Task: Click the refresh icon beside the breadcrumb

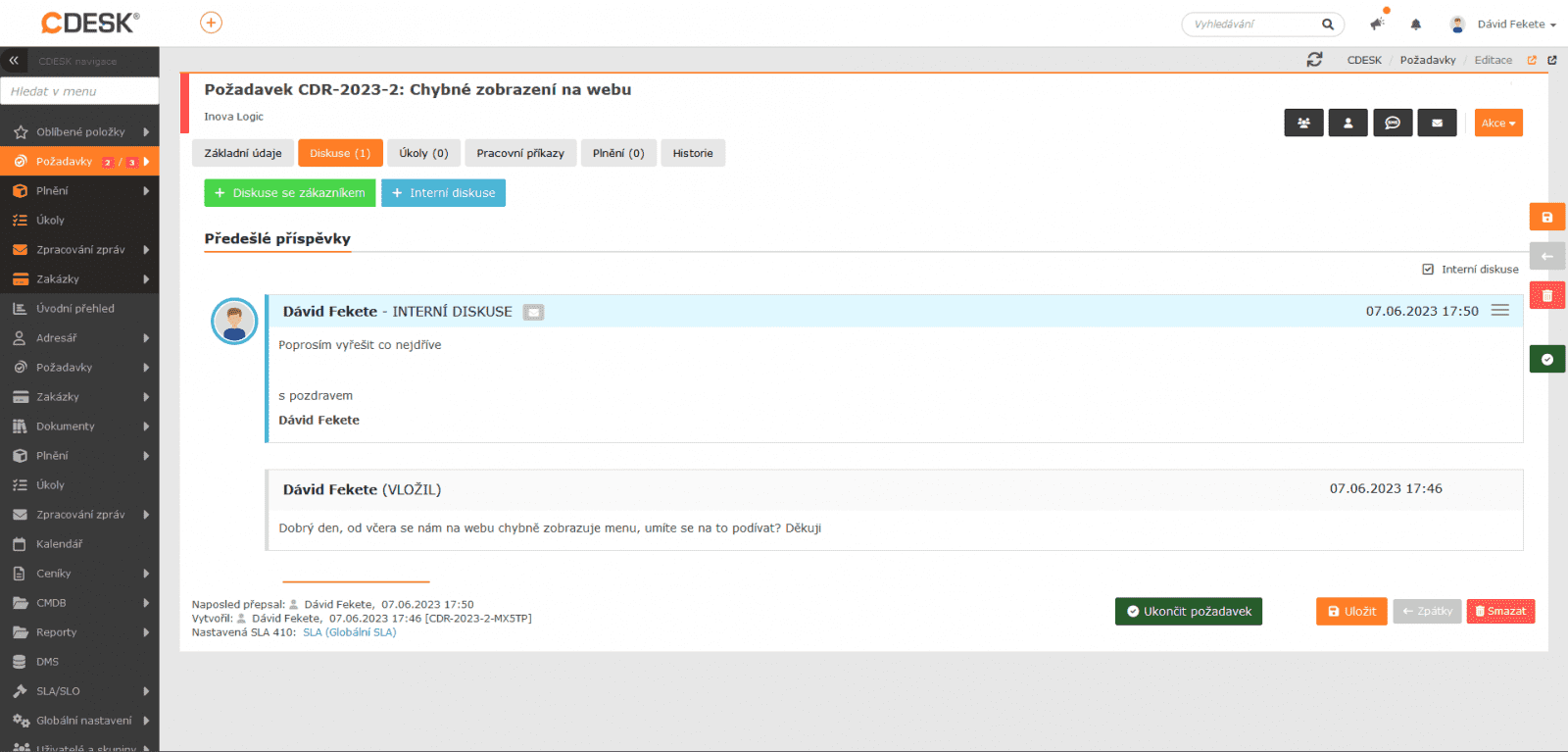Action: [1314, 60]
